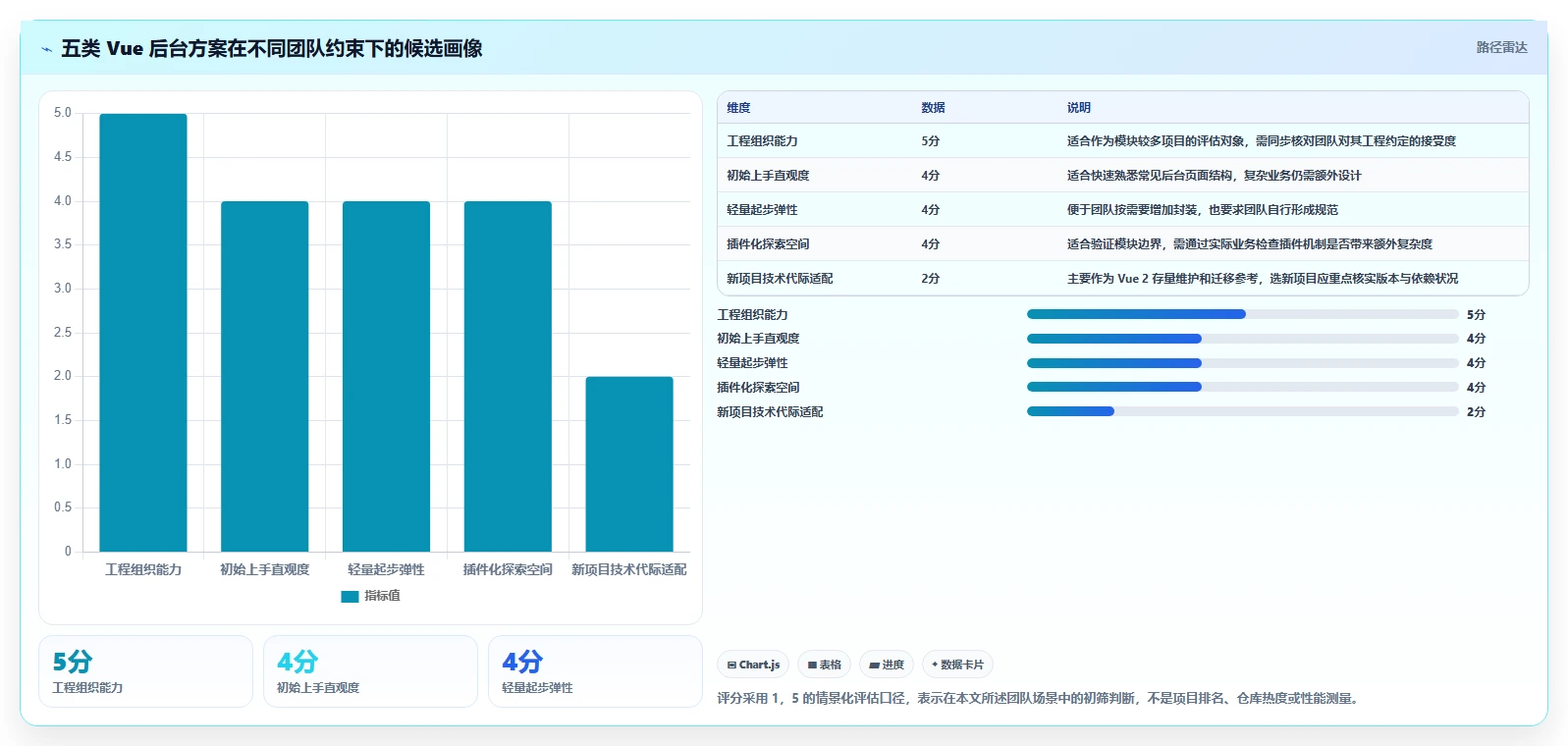Viewport: 1568px width, 746px height.
Task: Click the 初始上手直观度 progress bar
Action: pos(1242,339)
